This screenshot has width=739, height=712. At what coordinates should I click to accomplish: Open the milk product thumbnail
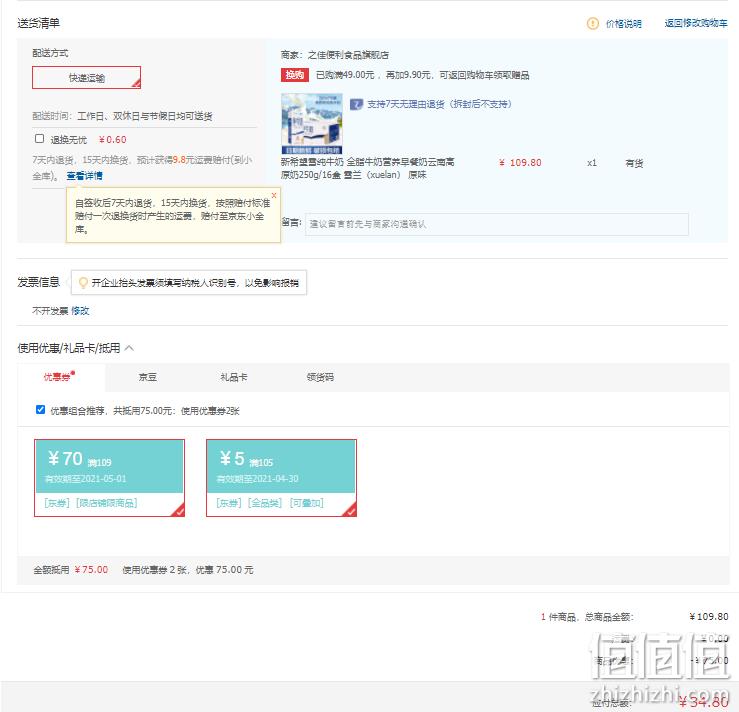pos(312,123)
